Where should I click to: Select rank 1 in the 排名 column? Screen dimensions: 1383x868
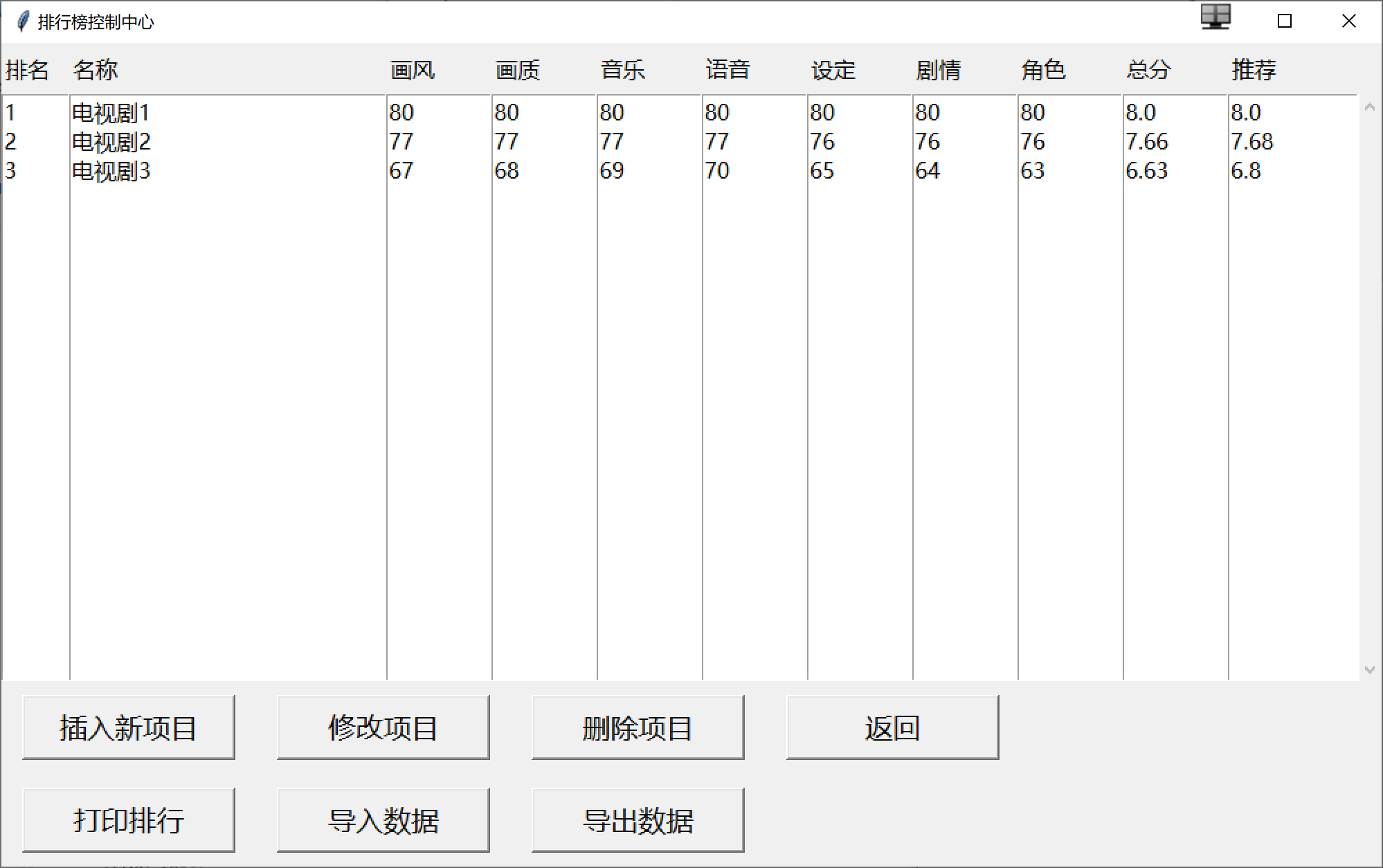[x=10, y=113]
